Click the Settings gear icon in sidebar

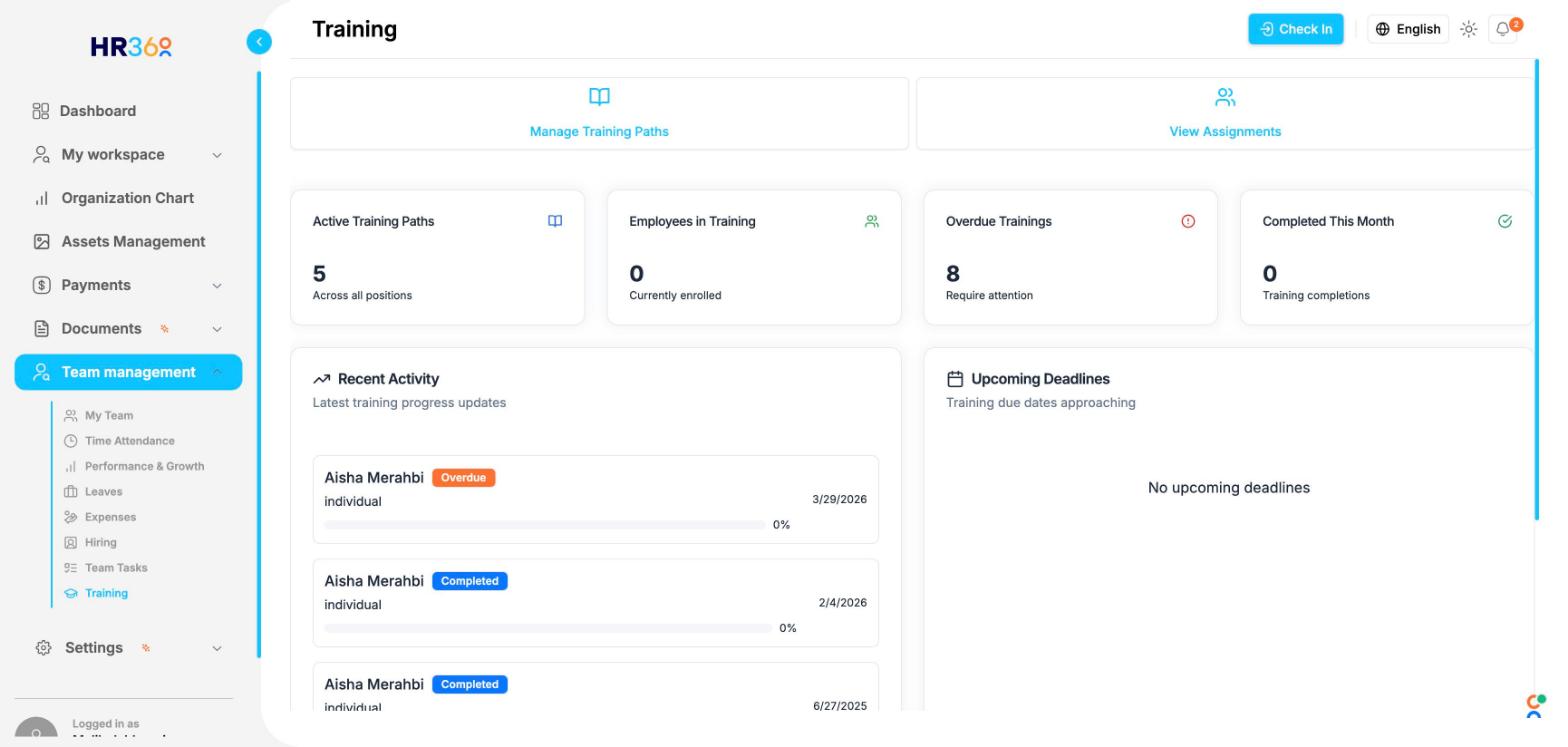point(43,648)
